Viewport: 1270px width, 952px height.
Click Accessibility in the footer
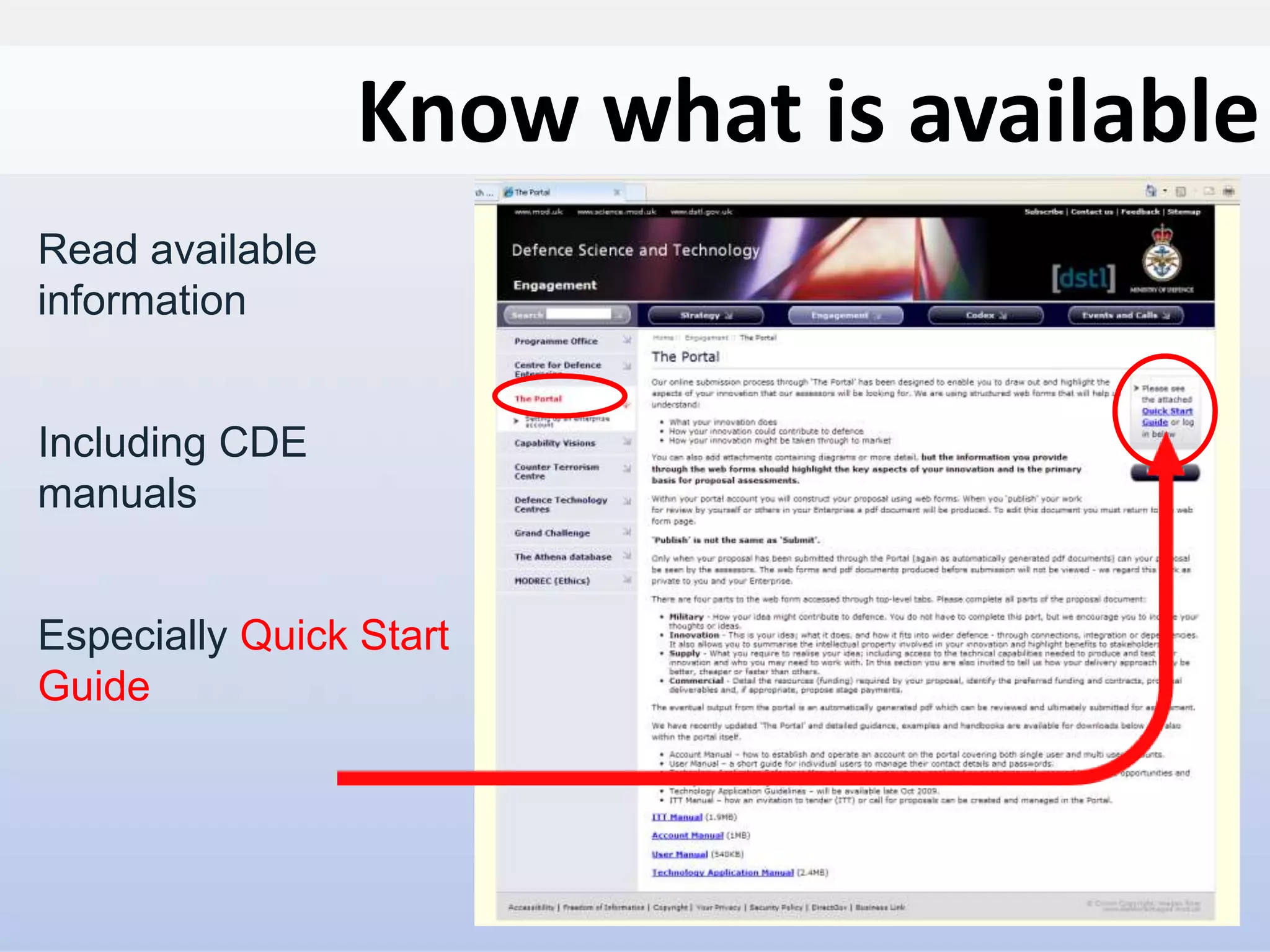point(531,907)
